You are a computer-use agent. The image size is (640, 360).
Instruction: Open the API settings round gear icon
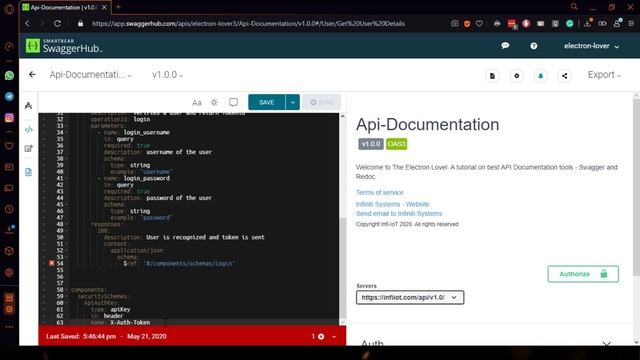516,76
